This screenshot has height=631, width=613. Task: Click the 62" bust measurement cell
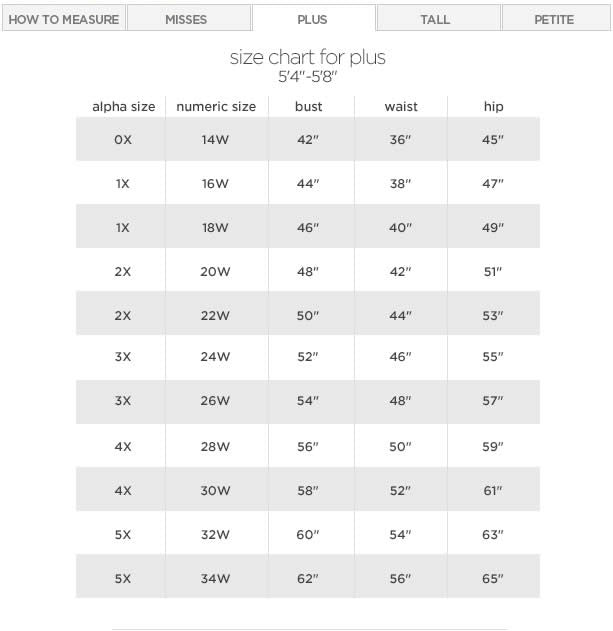tap(308, 579)
